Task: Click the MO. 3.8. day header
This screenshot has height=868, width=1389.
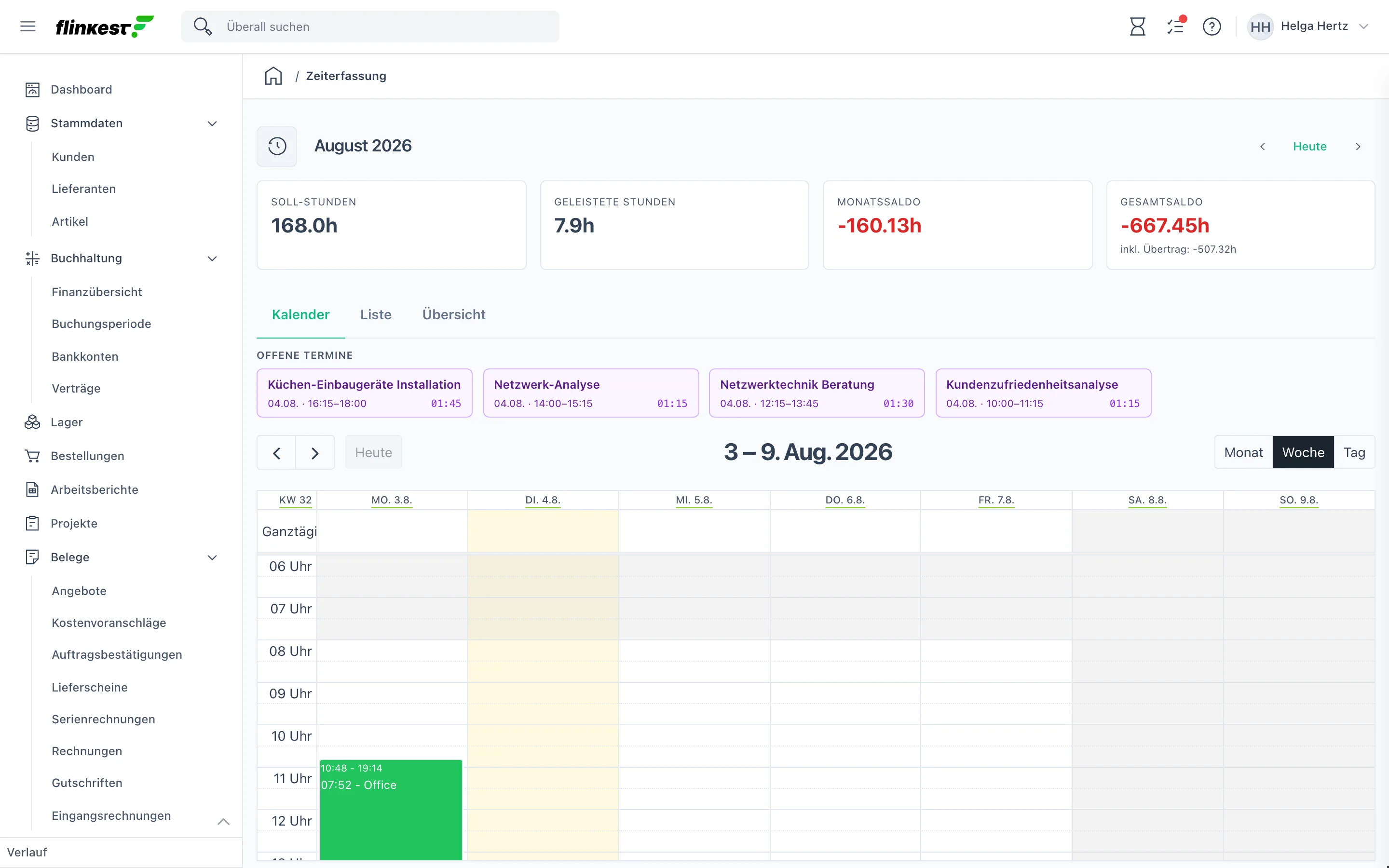Action: coord(392,500)
